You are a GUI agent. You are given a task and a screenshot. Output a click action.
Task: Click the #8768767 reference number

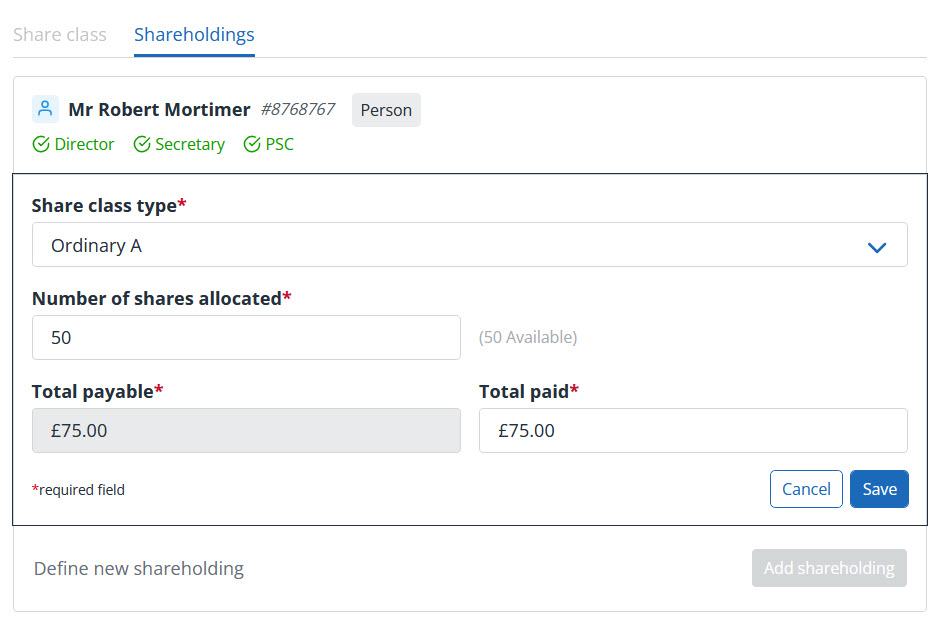(298, 109)
